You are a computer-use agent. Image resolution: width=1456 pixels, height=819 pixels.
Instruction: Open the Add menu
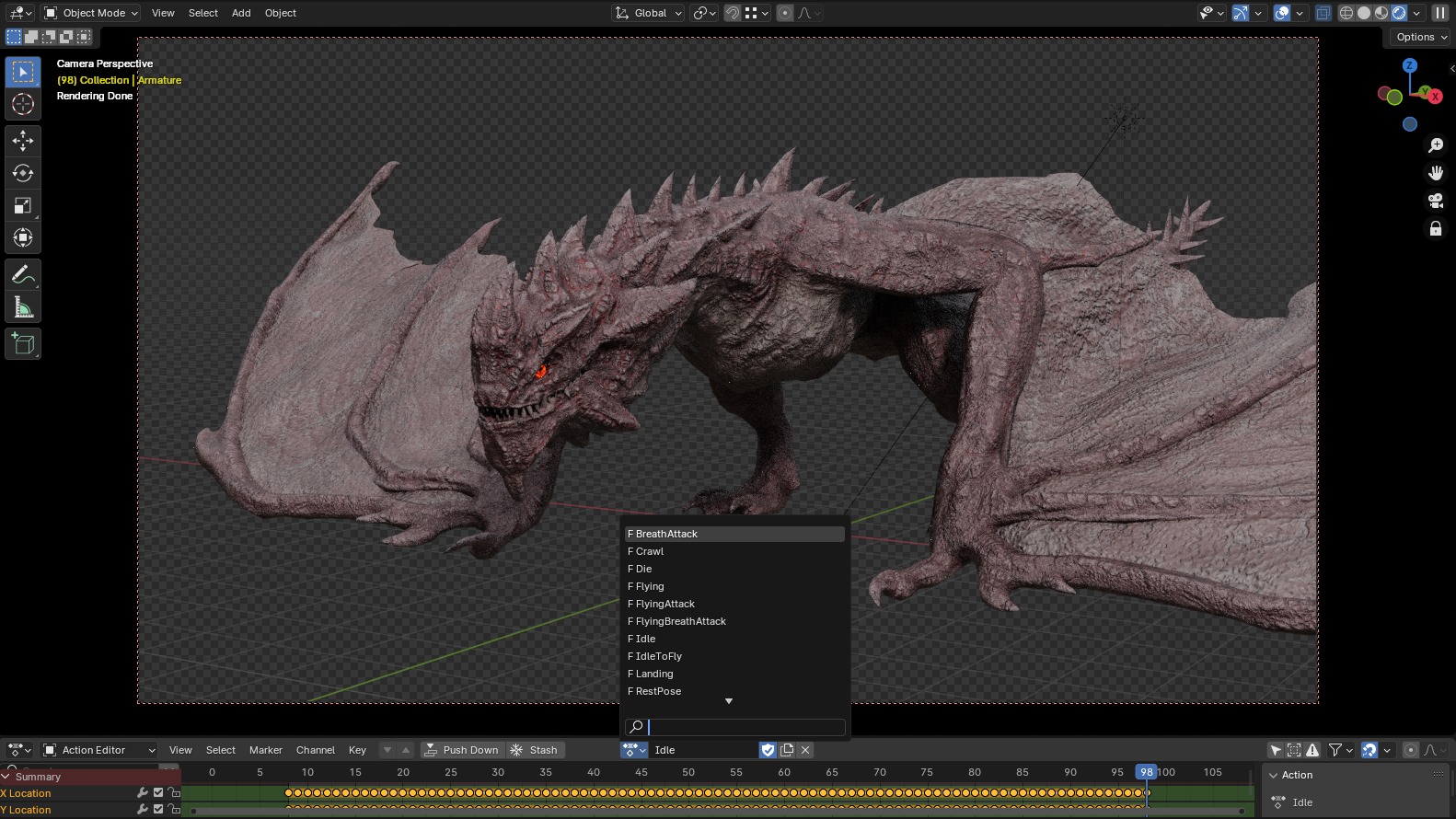[241, 13]
